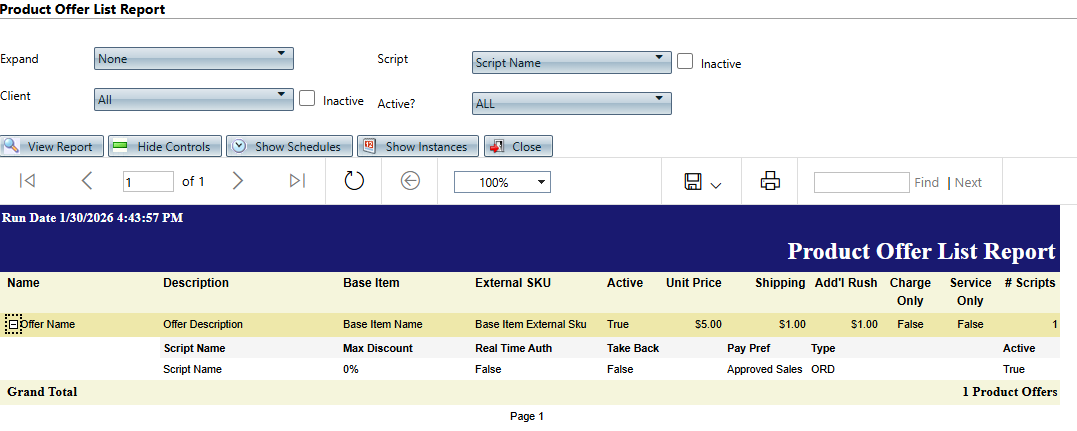Navigate back to parent report
This screenshot has height=431, width=1077.
pos(409,181)
